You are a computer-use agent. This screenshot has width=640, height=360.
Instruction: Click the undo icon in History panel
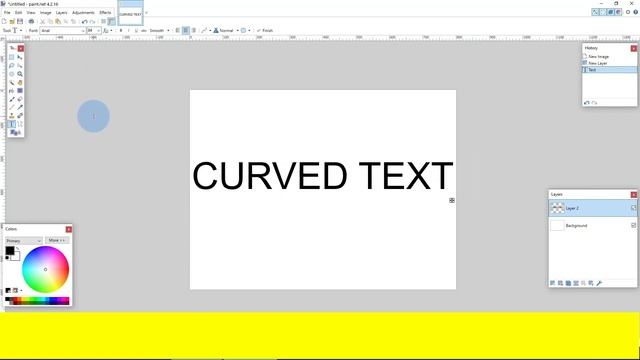587,103
